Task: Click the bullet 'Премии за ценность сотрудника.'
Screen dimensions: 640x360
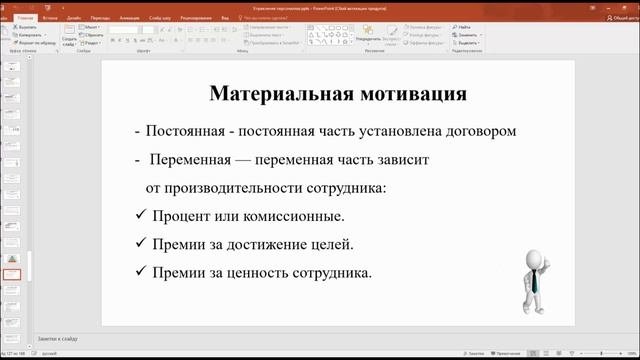Action: tap(262, 273)
